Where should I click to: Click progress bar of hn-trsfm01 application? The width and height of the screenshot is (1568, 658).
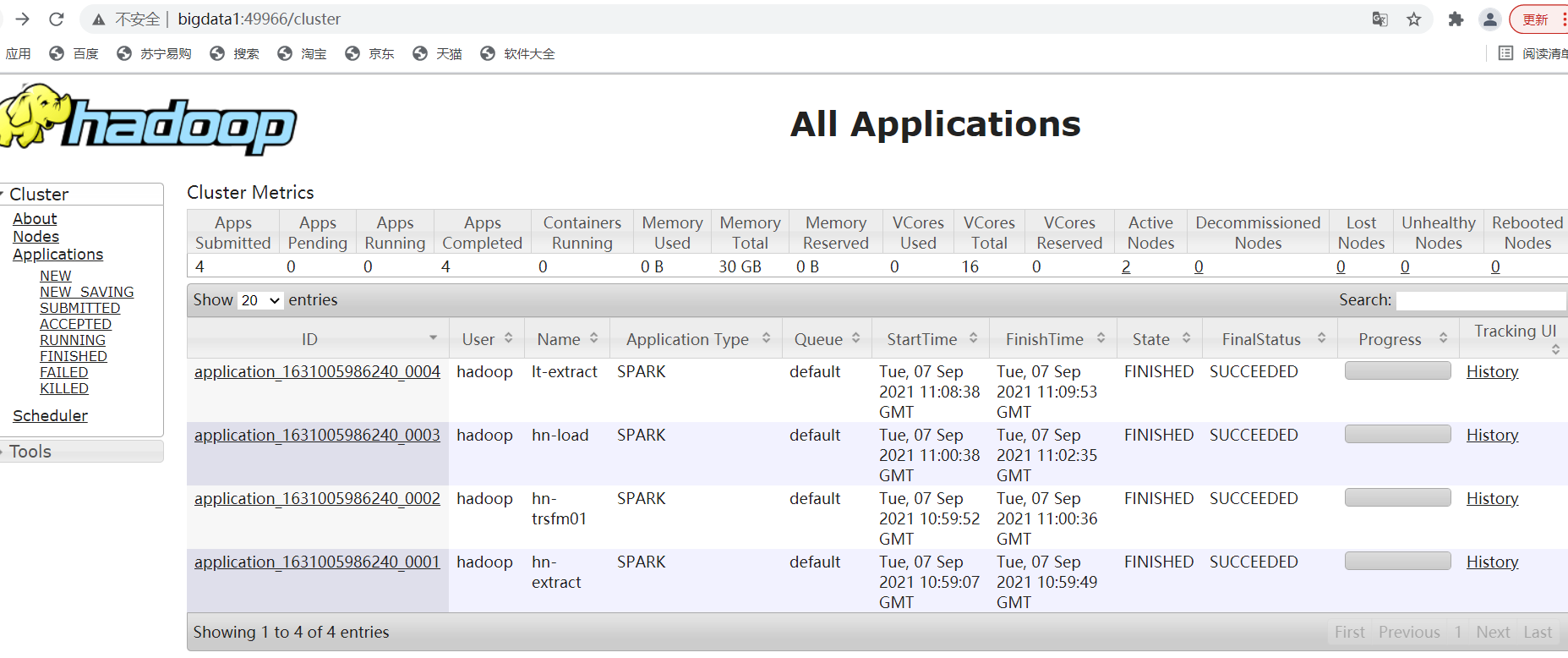(x=1398, y=497)
